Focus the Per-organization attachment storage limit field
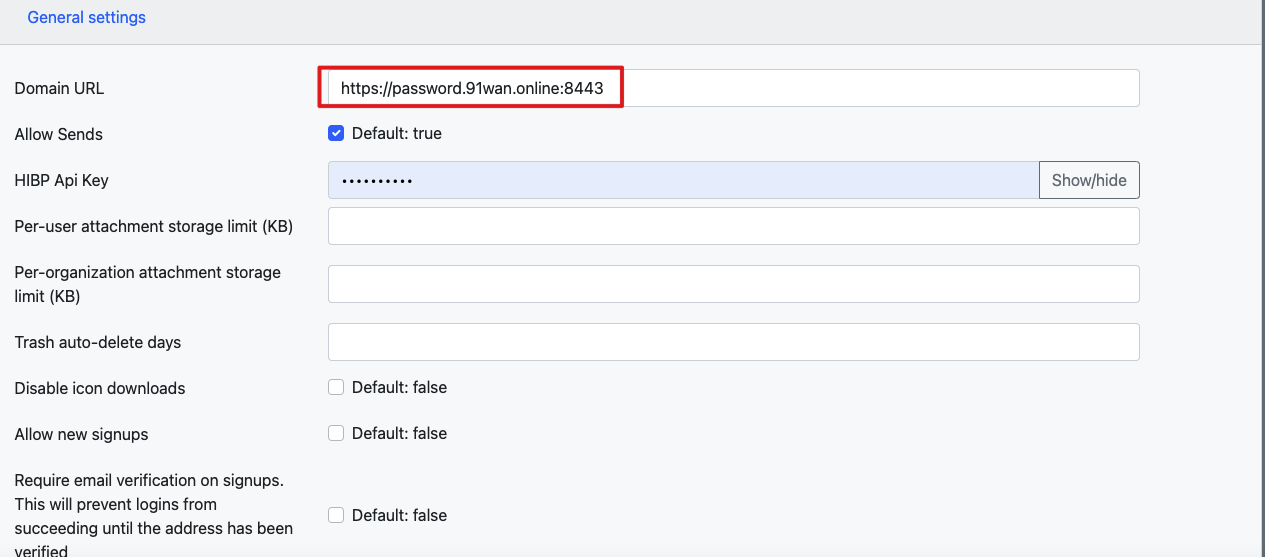Viewport: 1265px width, 557px height. [x=733, y=284]
